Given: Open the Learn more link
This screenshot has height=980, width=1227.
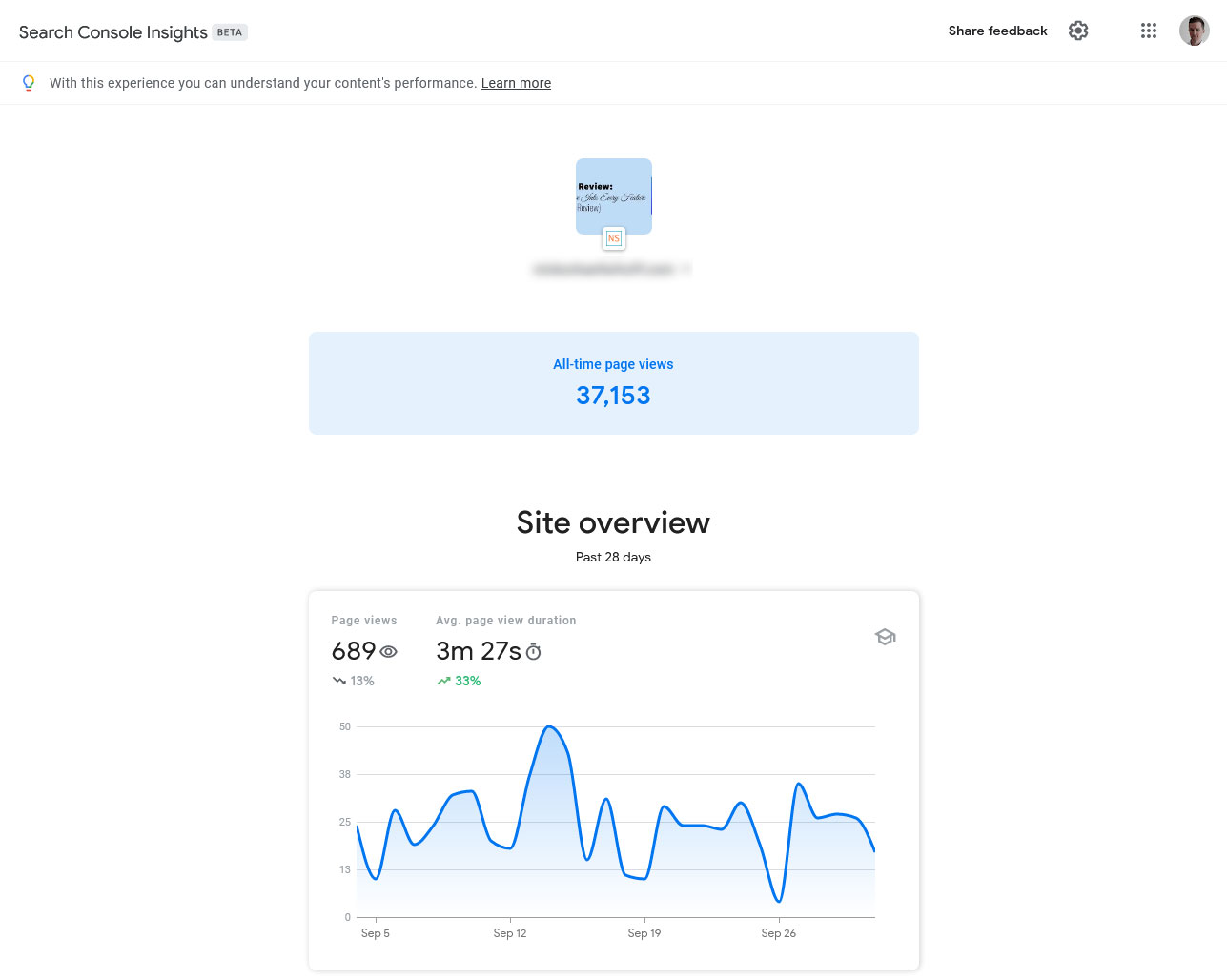Looking at the screenshot, I should (516, 83).
